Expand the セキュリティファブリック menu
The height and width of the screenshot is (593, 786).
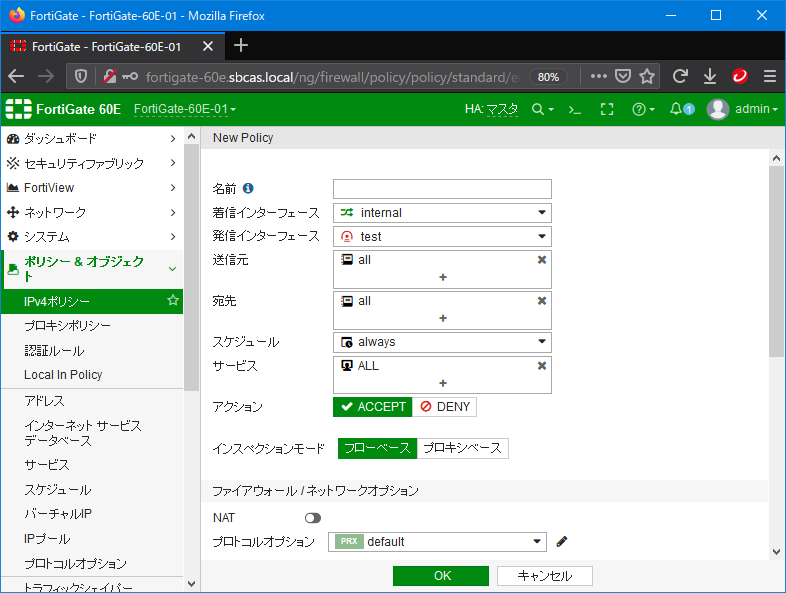92,163
